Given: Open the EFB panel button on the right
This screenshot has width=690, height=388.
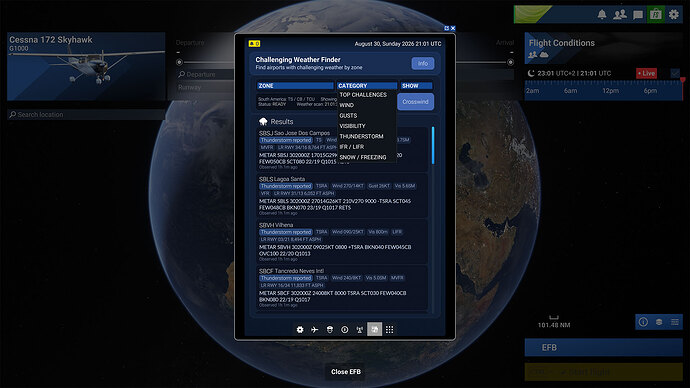Looking at the screenshot, I should (603, 348).
